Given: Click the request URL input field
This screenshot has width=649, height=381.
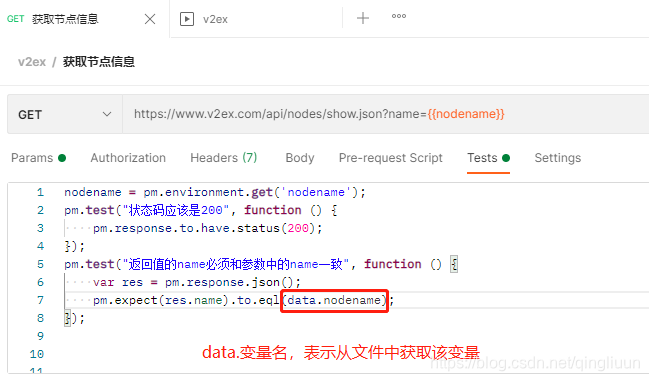Looking at the screenshot, I should pyautogui.click(x=386, y=114).
